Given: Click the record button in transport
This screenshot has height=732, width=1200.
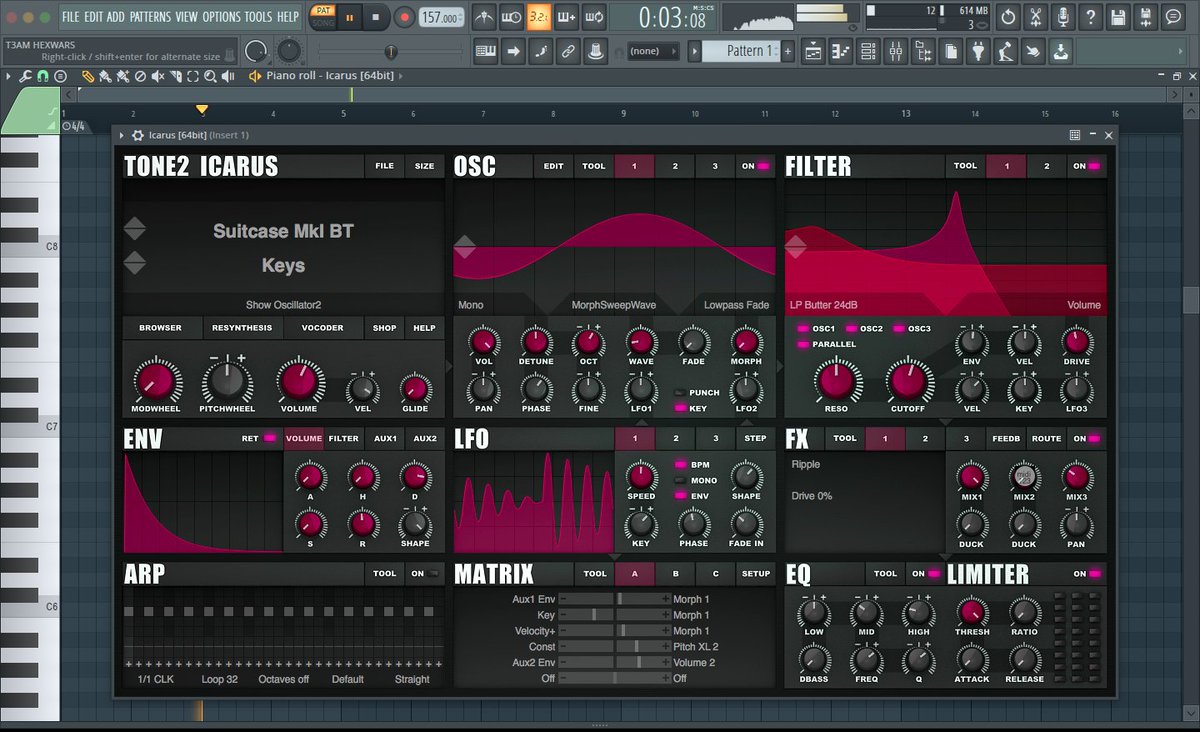Looking at the screenshot, I should (x=404, y=17).
